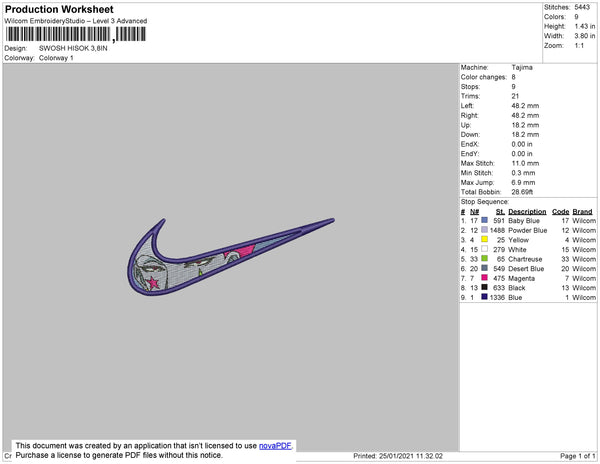The width and height of the screenshot is (600, 464).
Task: Click the Color changes value 8
Action: point(514,77)
